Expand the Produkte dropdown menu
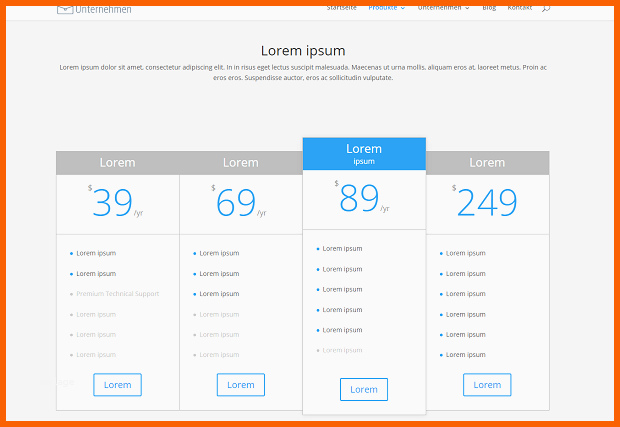 coord(387,8)
